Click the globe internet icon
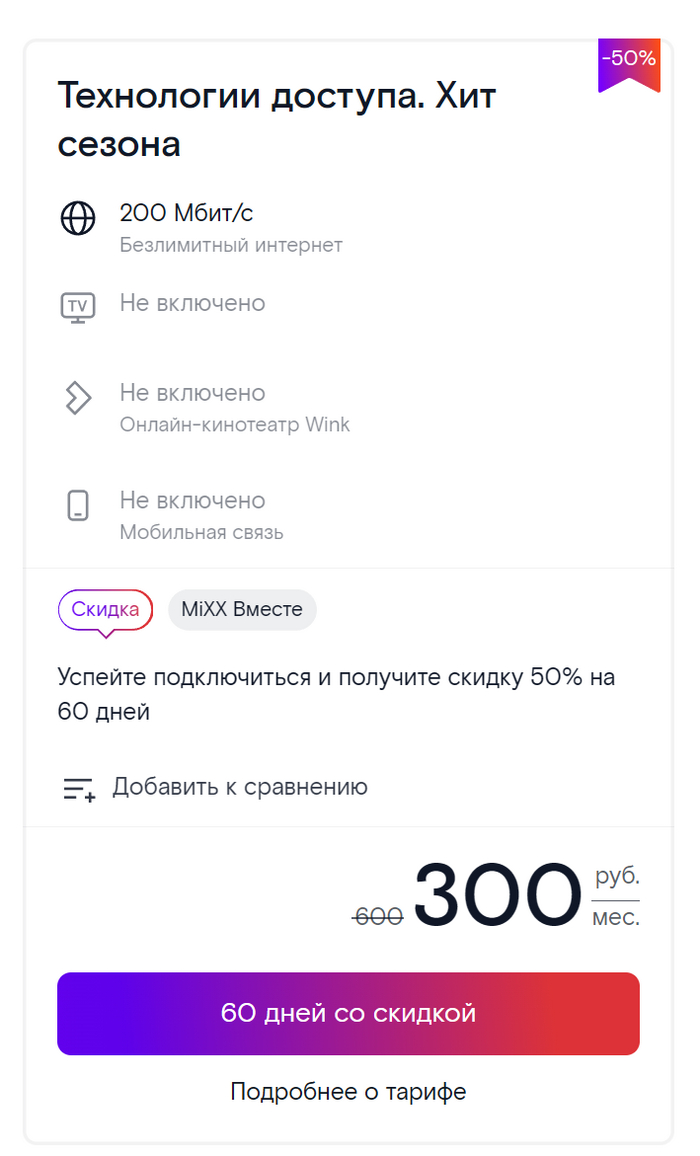 (x=78, y=218)
